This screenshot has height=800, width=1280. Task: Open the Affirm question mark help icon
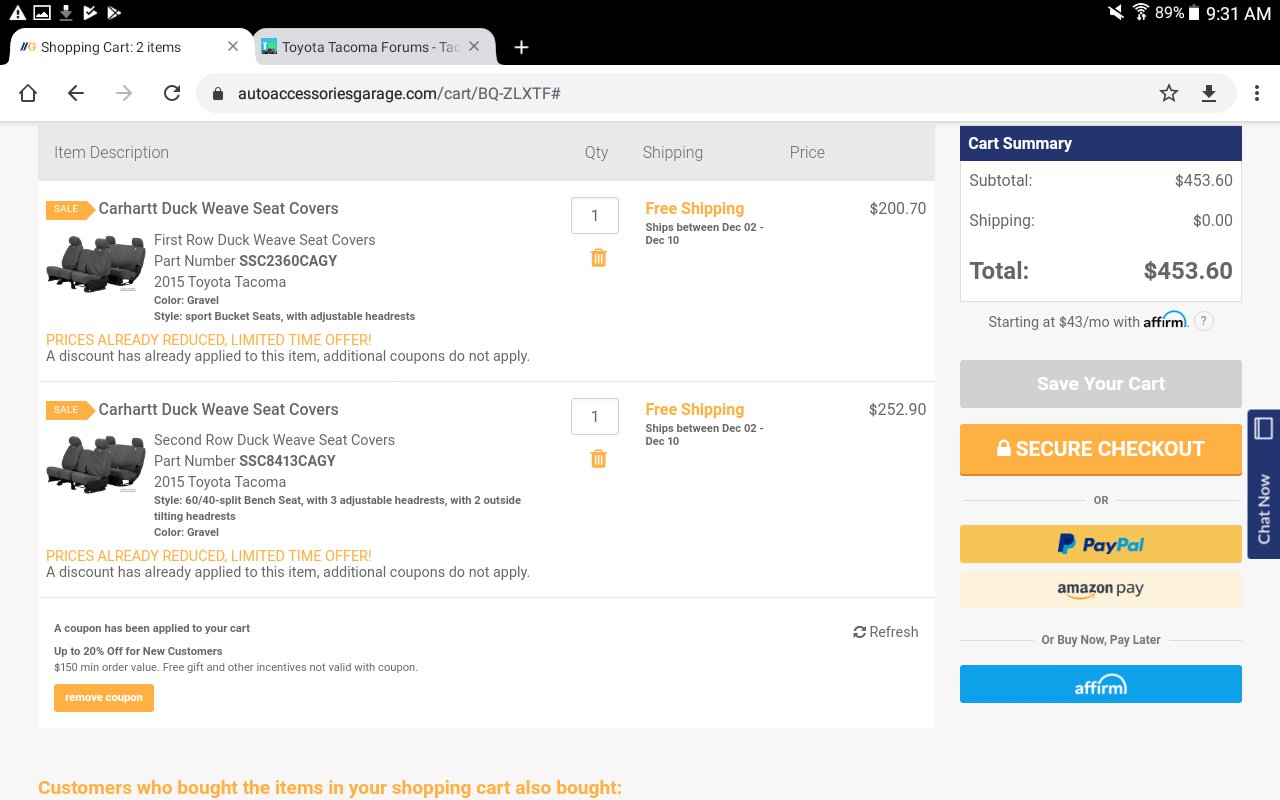1204,321
